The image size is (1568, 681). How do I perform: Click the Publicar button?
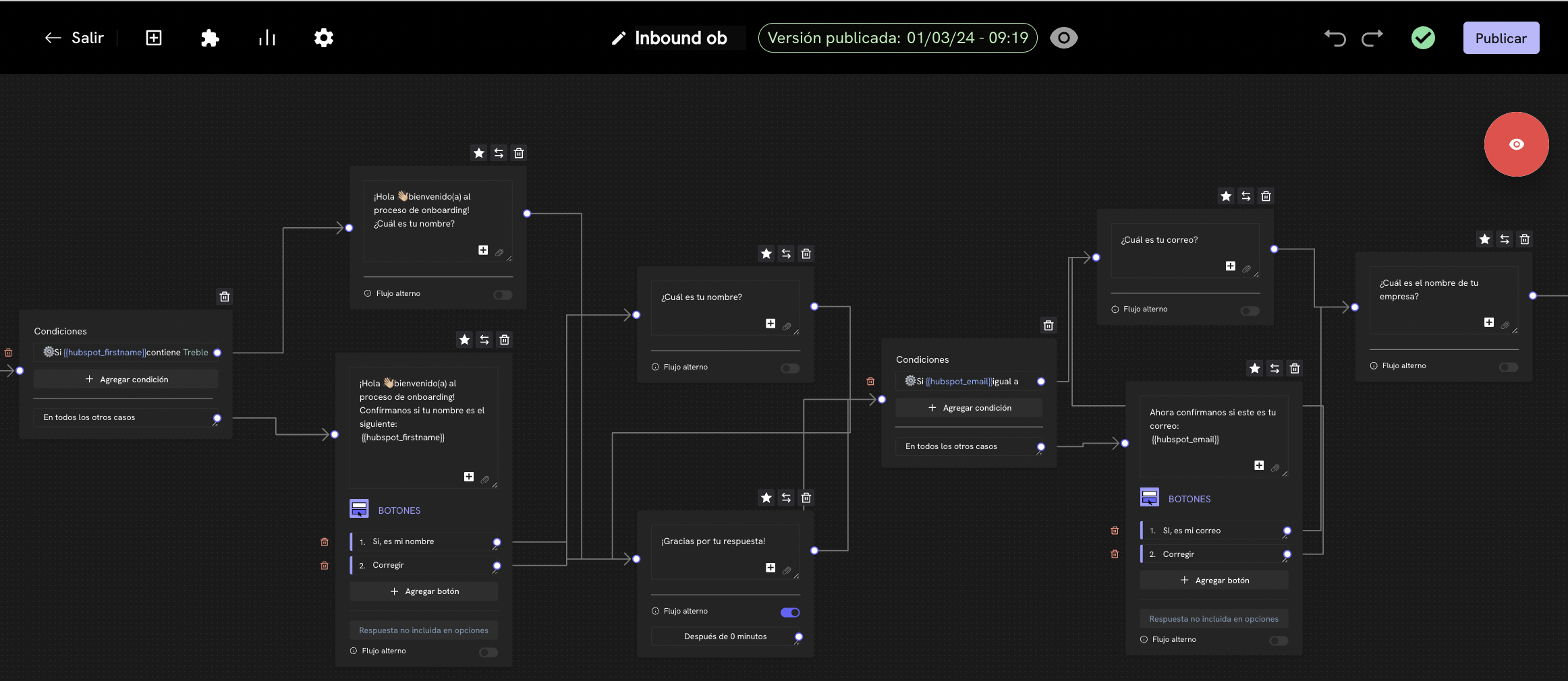[x=1501, y=38]
